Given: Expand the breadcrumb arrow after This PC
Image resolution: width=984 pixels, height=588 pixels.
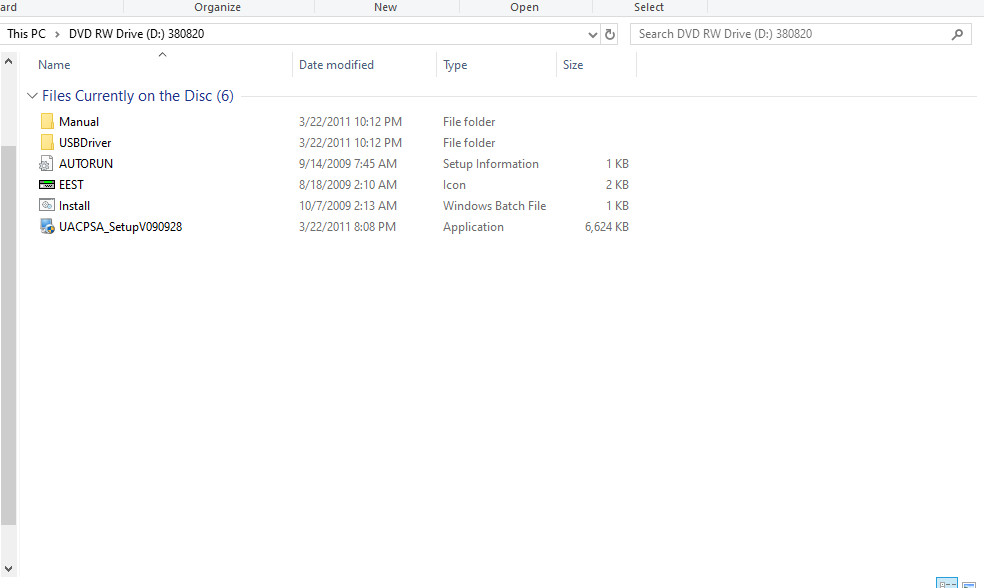Looking at the screenshot, I should 57,35.
